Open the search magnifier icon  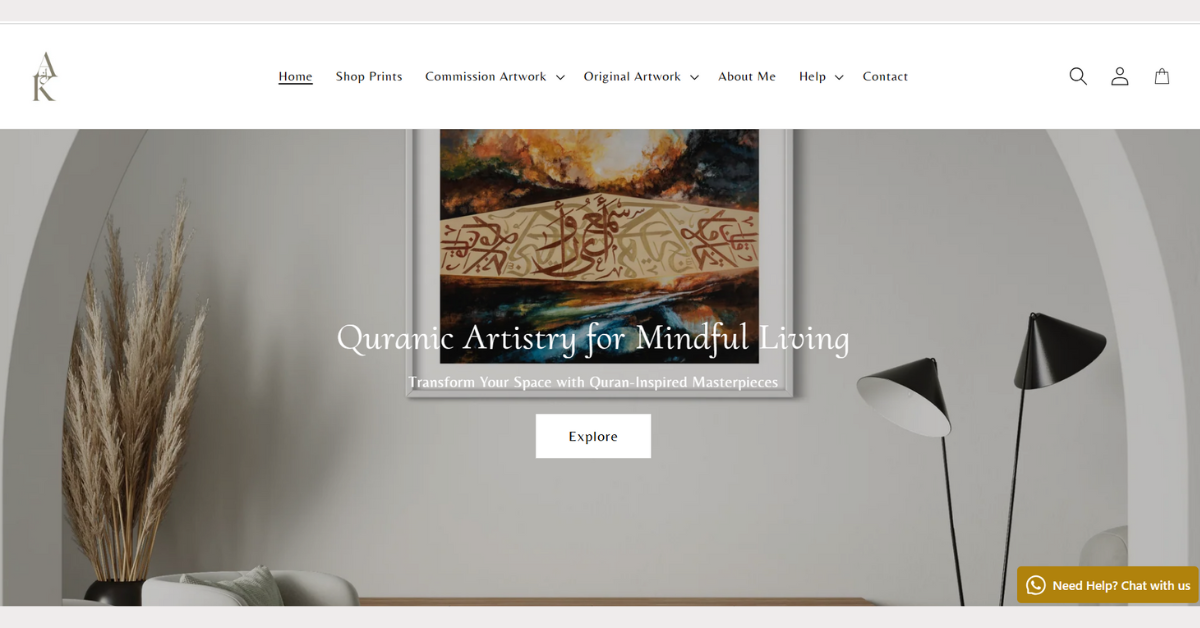point(1078,76)
